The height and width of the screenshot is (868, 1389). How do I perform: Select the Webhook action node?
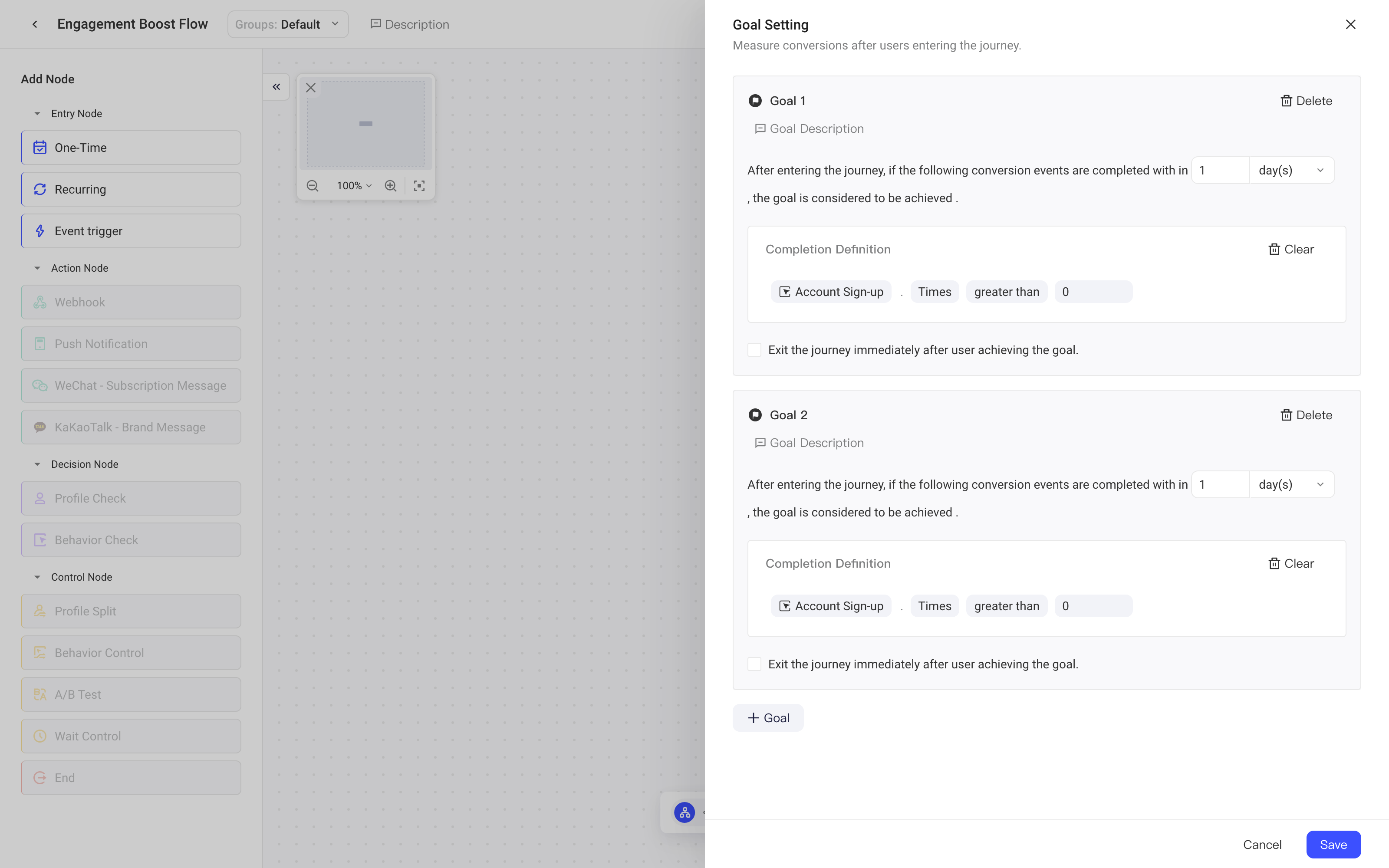point(131,302)
